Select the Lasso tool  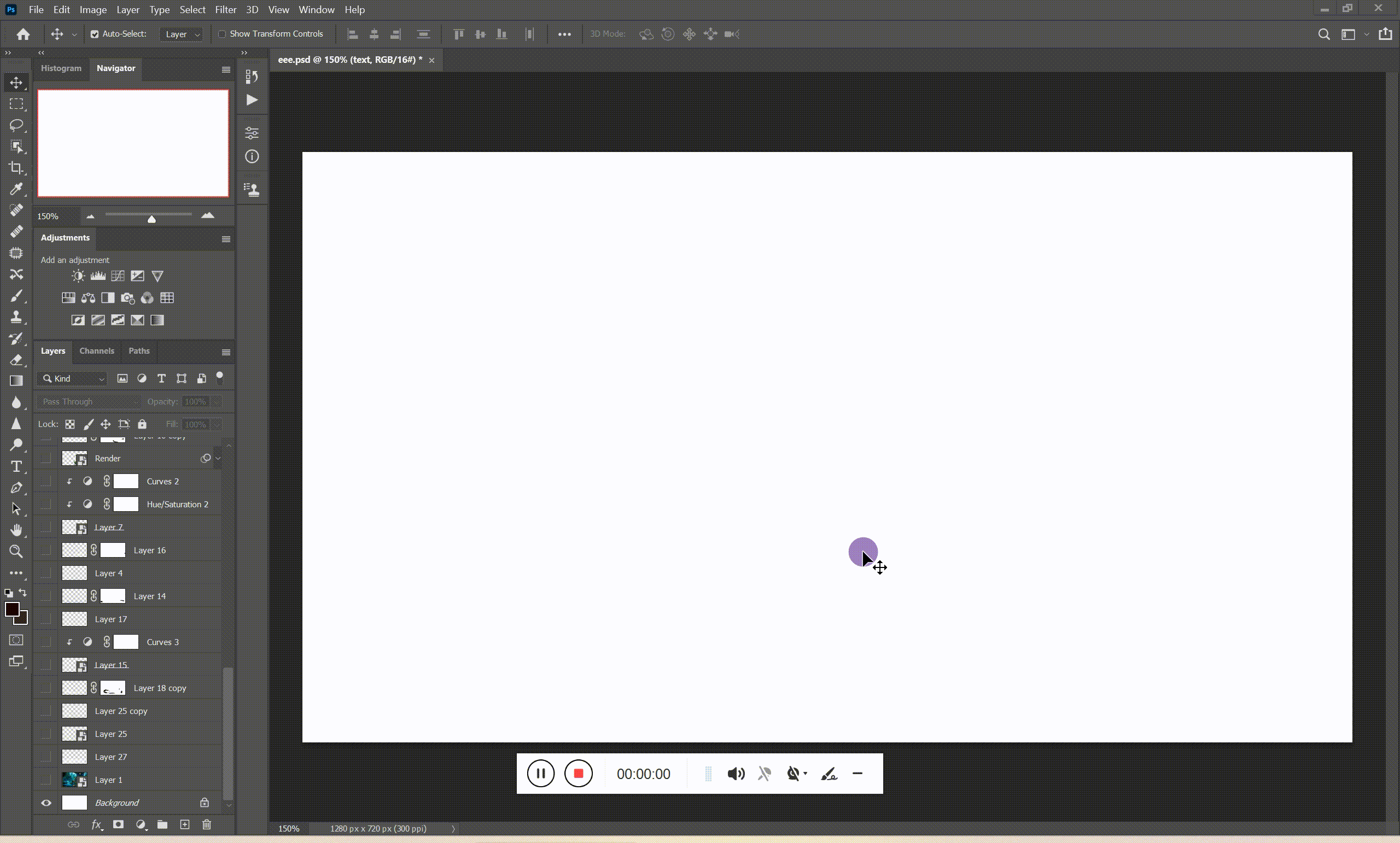[16, 125]
